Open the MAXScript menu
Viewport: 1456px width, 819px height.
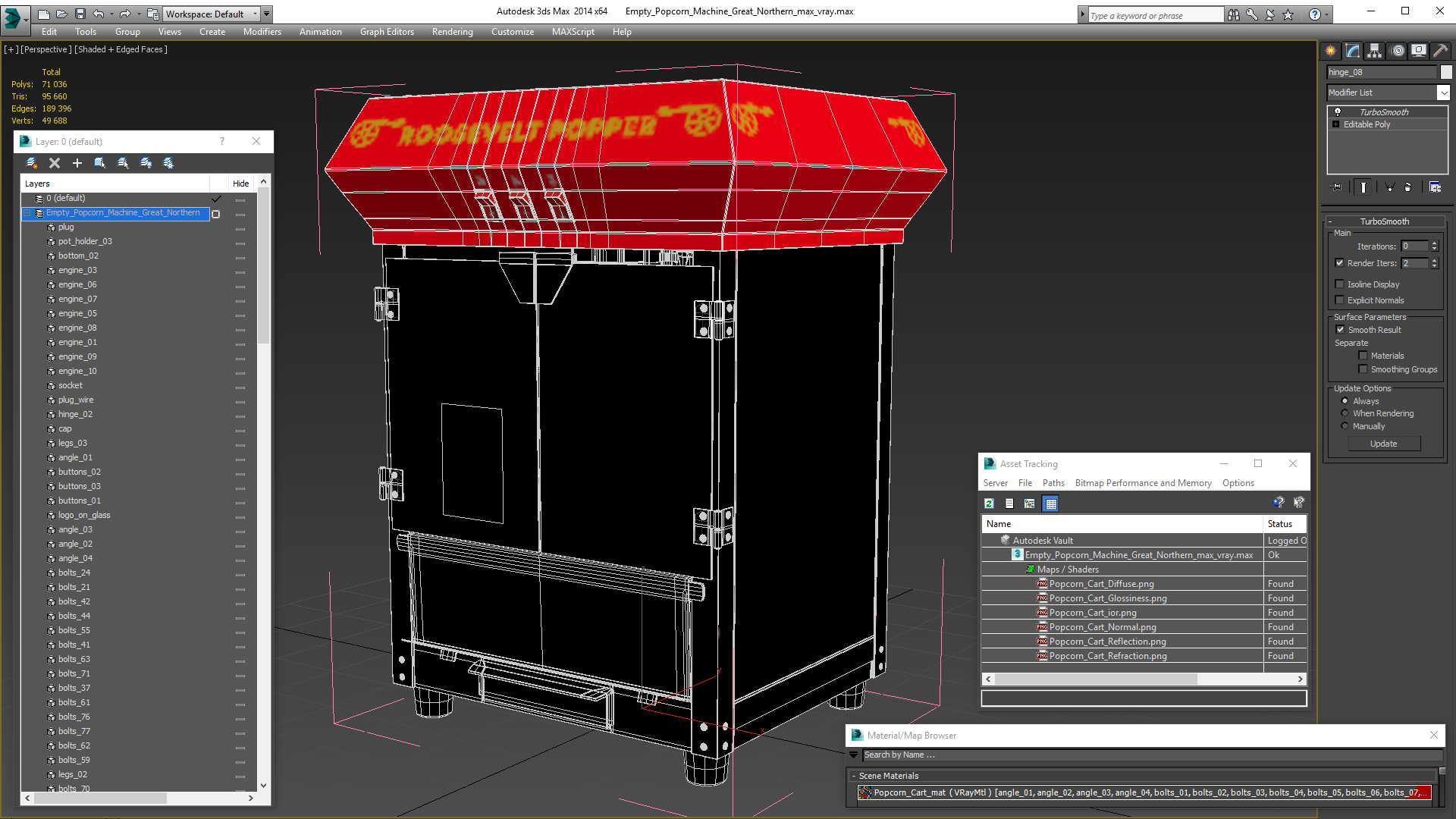click(x=573, y=32)
